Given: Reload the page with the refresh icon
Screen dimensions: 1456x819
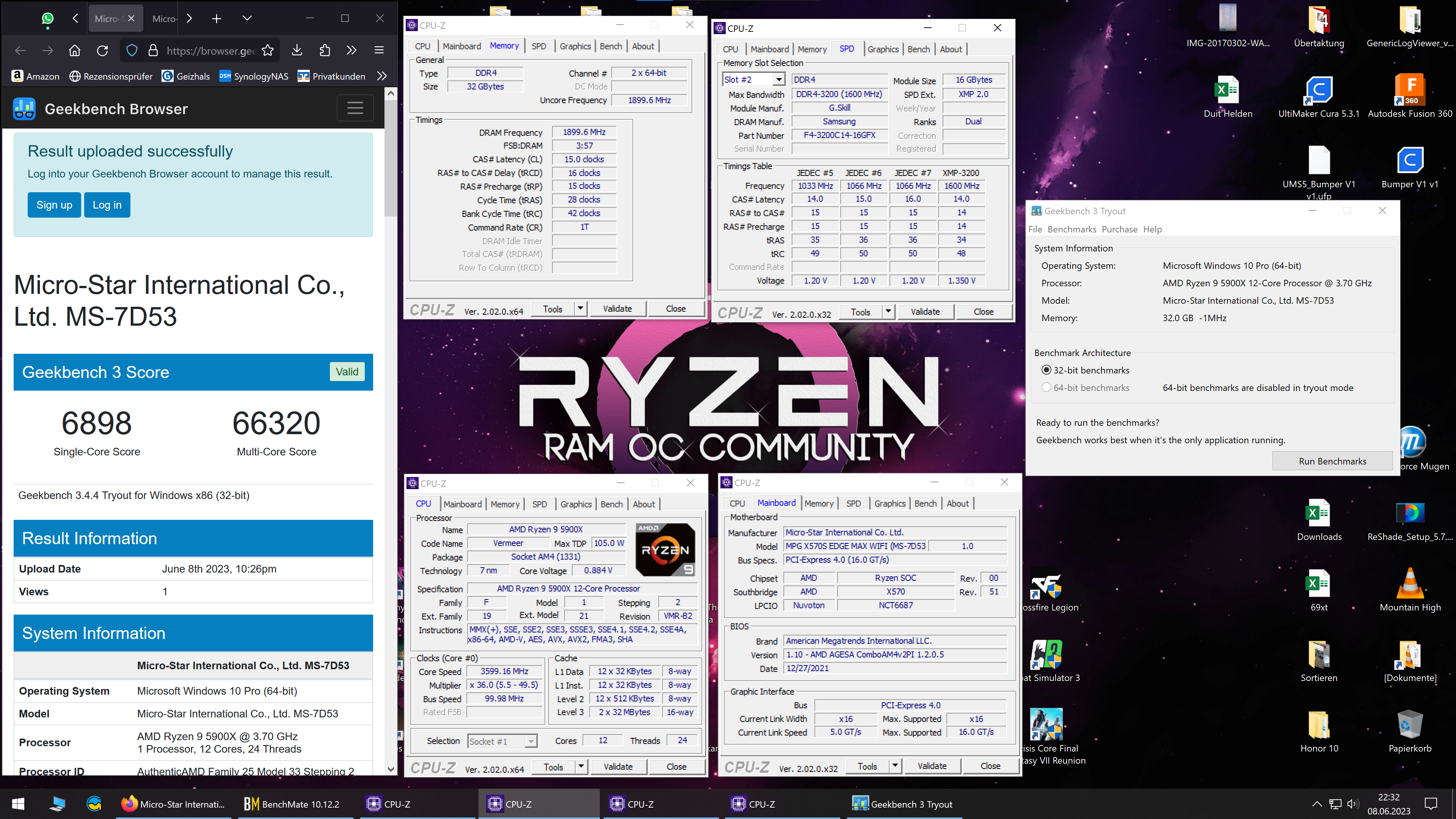Looking at the screenshot, I should (x=102, y=50).
